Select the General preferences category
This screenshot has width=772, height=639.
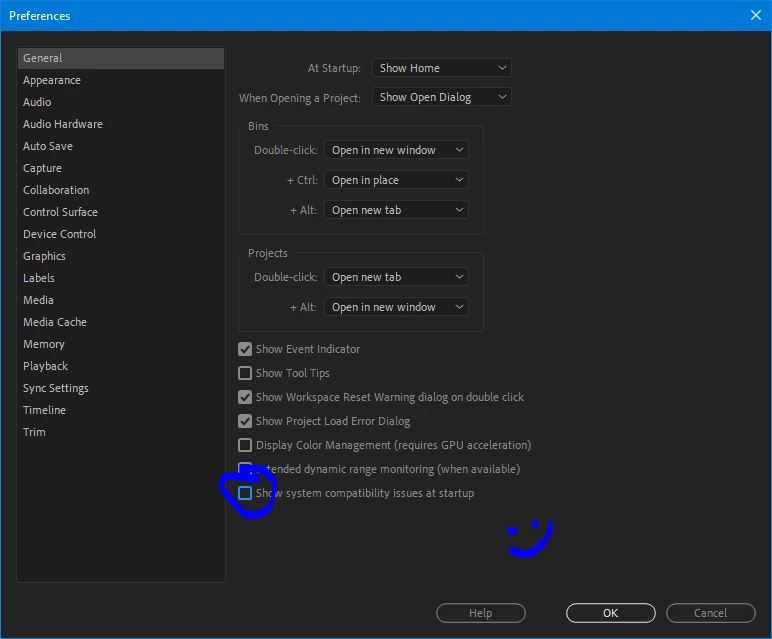click(121, 58)
